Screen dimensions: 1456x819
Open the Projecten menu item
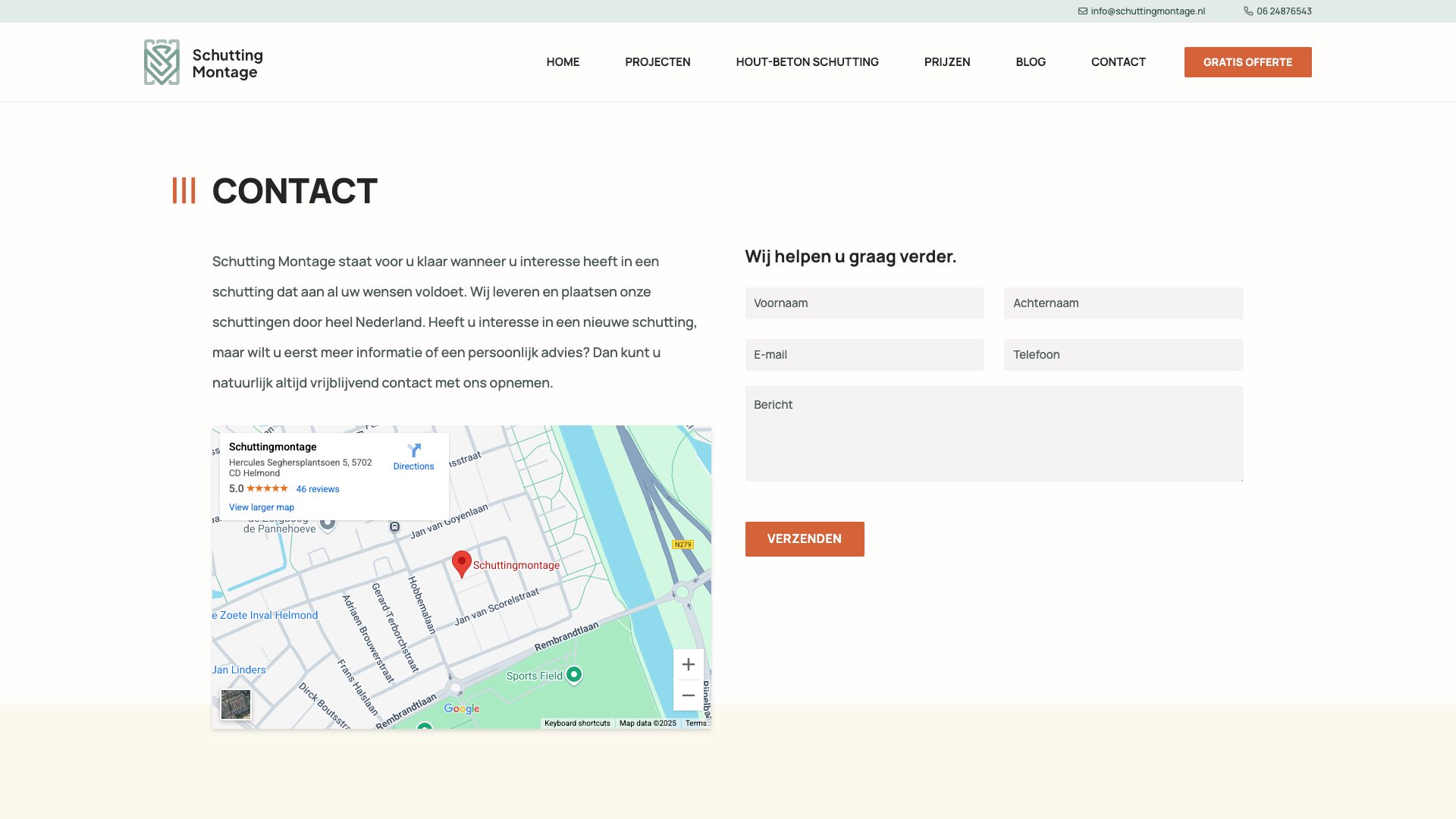[x=657, y=62]
